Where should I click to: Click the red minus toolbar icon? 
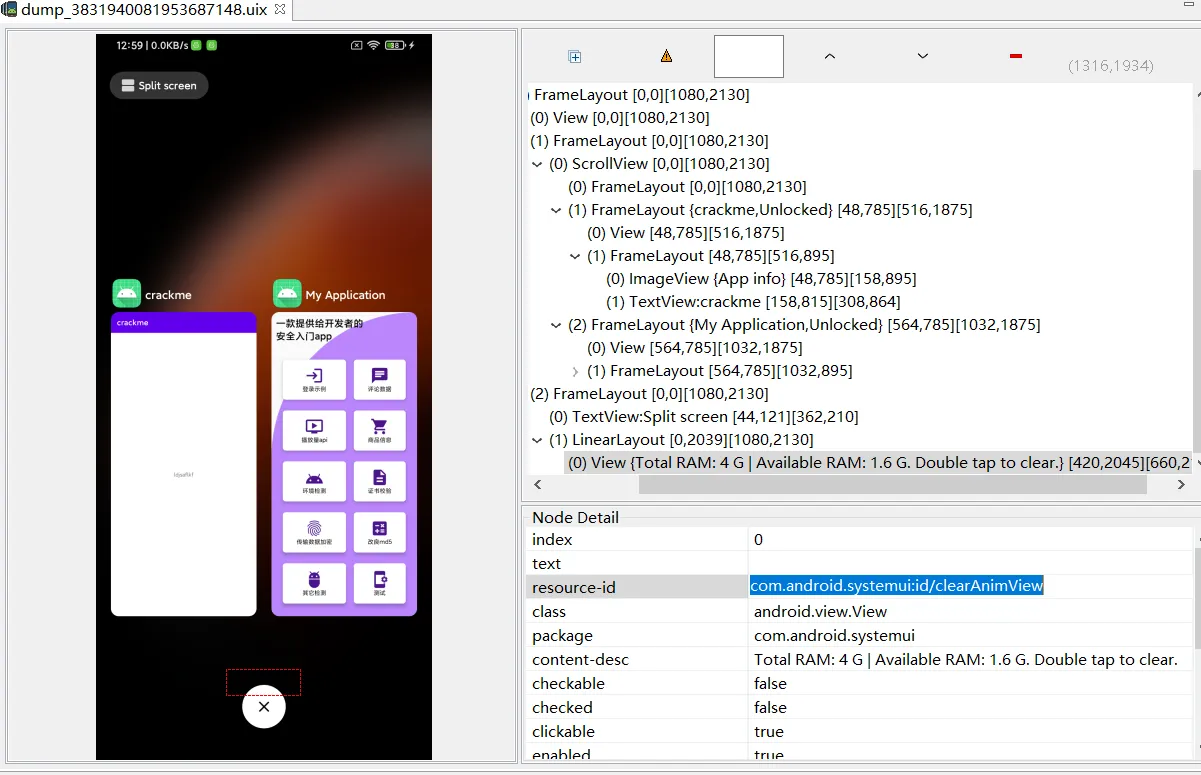pyautogui.click(x=1016, y=57)
